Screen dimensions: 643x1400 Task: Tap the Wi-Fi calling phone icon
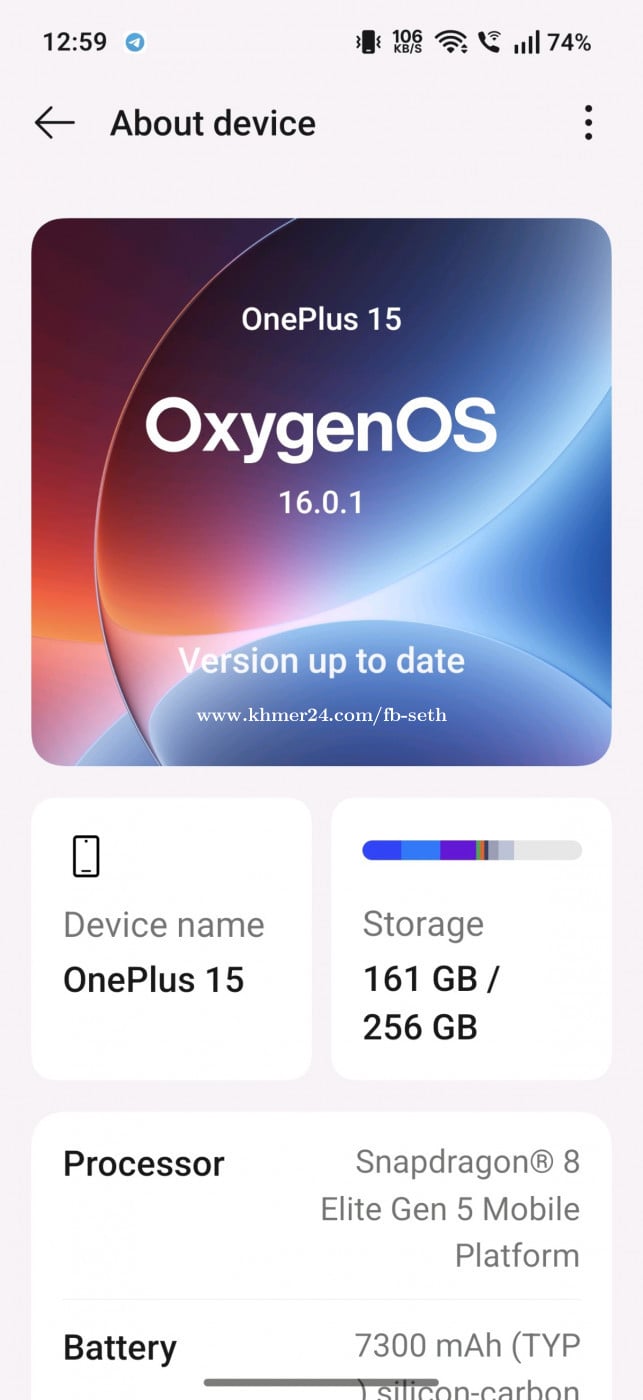489,42
